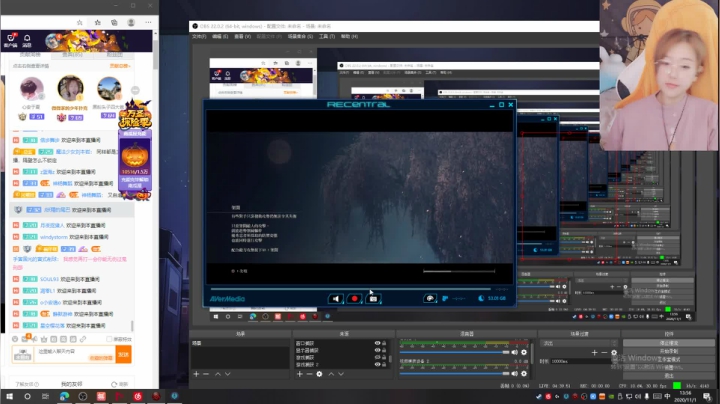720x404 pixels.
Task: Open OBS 设置 button in controls
Action: coord(669,368)
